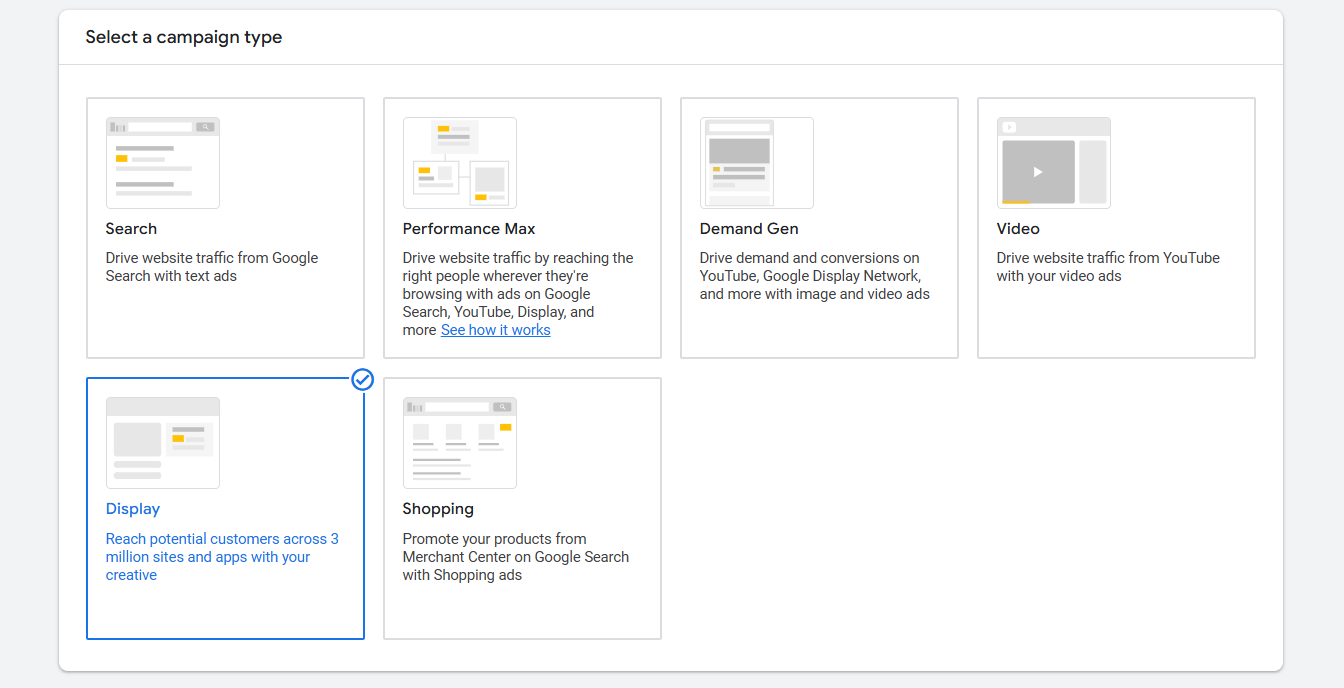Select the Video campaign type title
Image resolution: width=1344 pixels, height=688 pixels.
click(1018, 229)
